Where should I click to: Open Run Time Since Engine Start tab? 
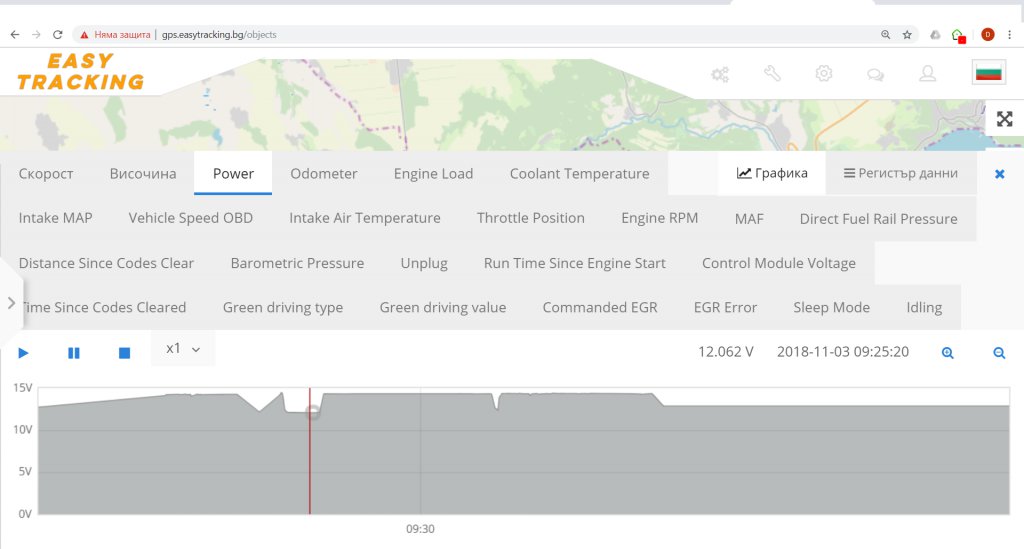(575, 263)
